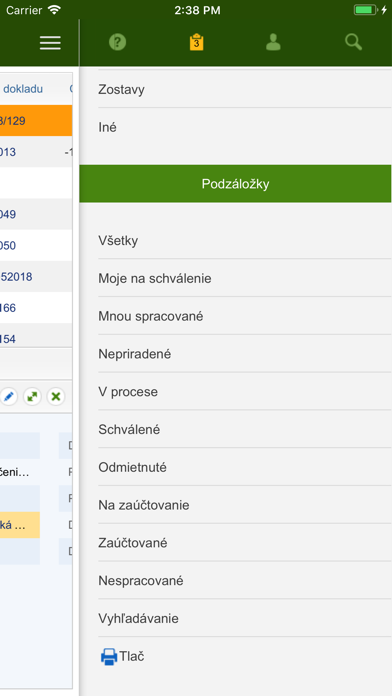Open the help question mark icon
Viewport: 392px width, 696px height.
tap(118, 43)
